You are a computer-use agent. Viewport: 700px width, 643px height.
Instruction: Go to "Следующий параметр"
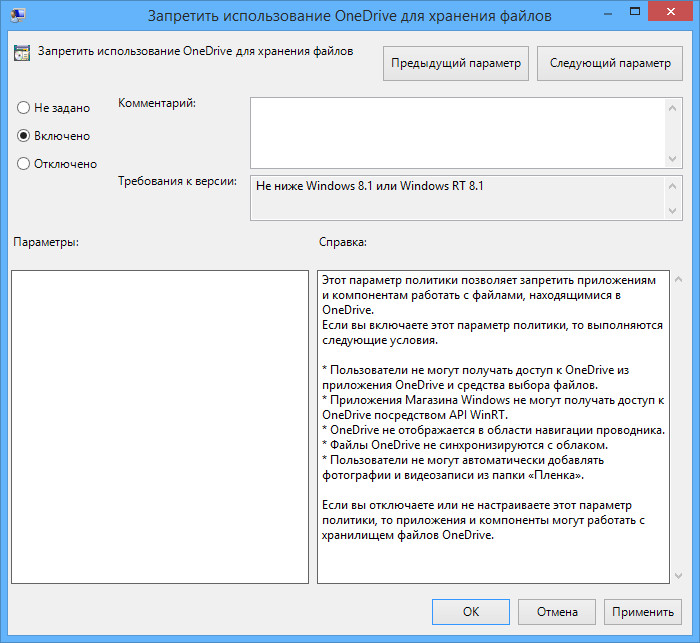610,63
